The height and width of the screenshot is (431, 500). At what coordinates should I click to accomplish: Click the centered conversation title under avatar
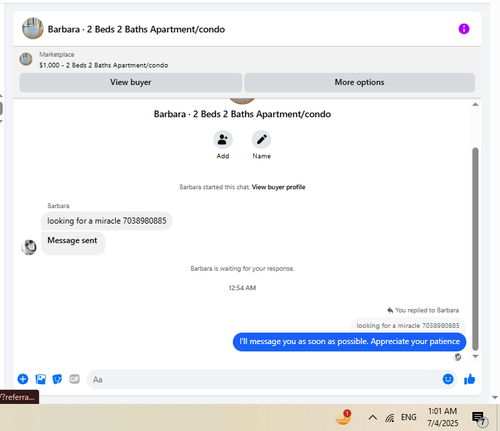(242, 114)
